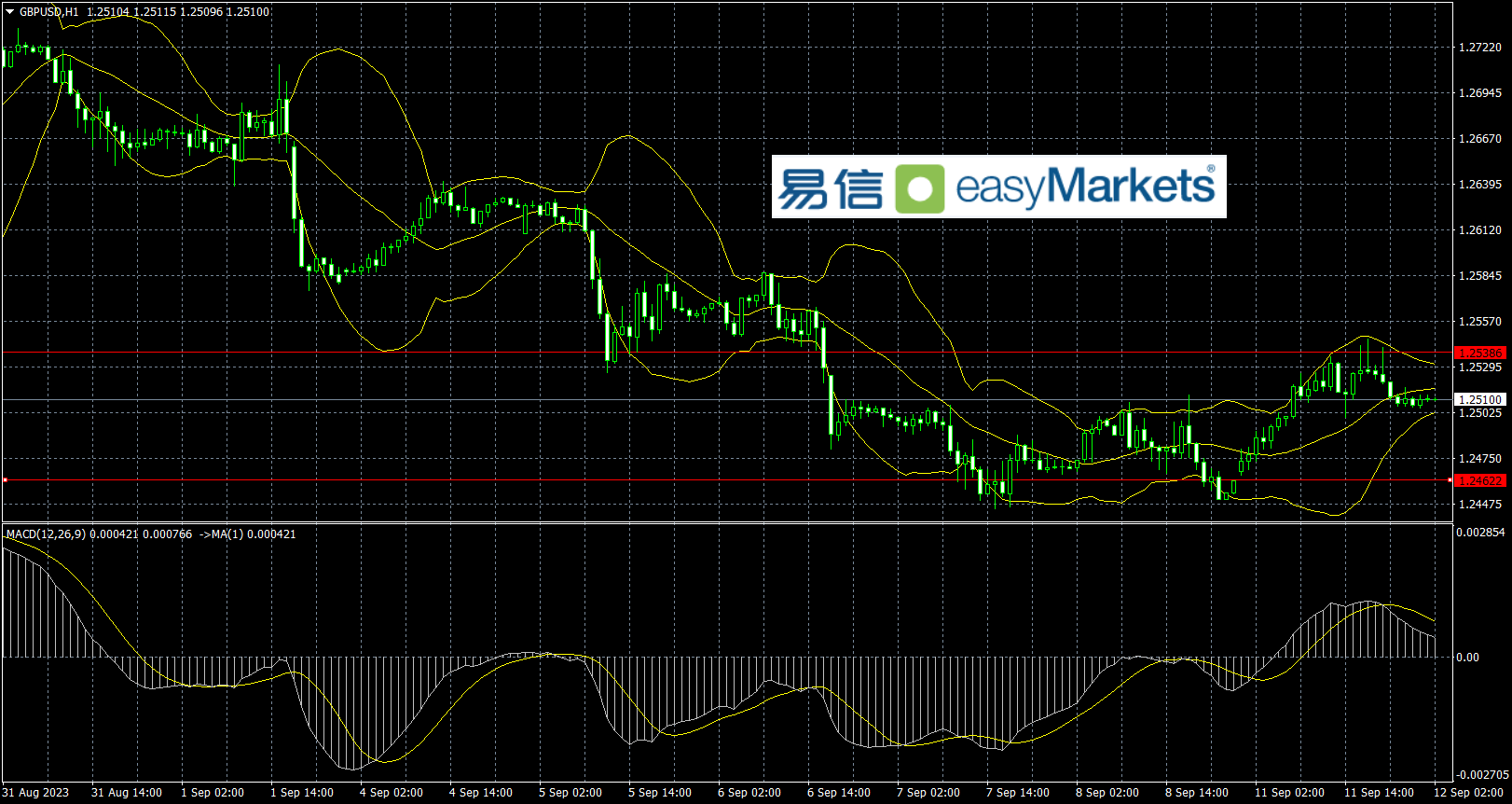The image size is (1512, 804).
Task: Click the 6 Sep 14:00 time label
Action: click(839, 793)
